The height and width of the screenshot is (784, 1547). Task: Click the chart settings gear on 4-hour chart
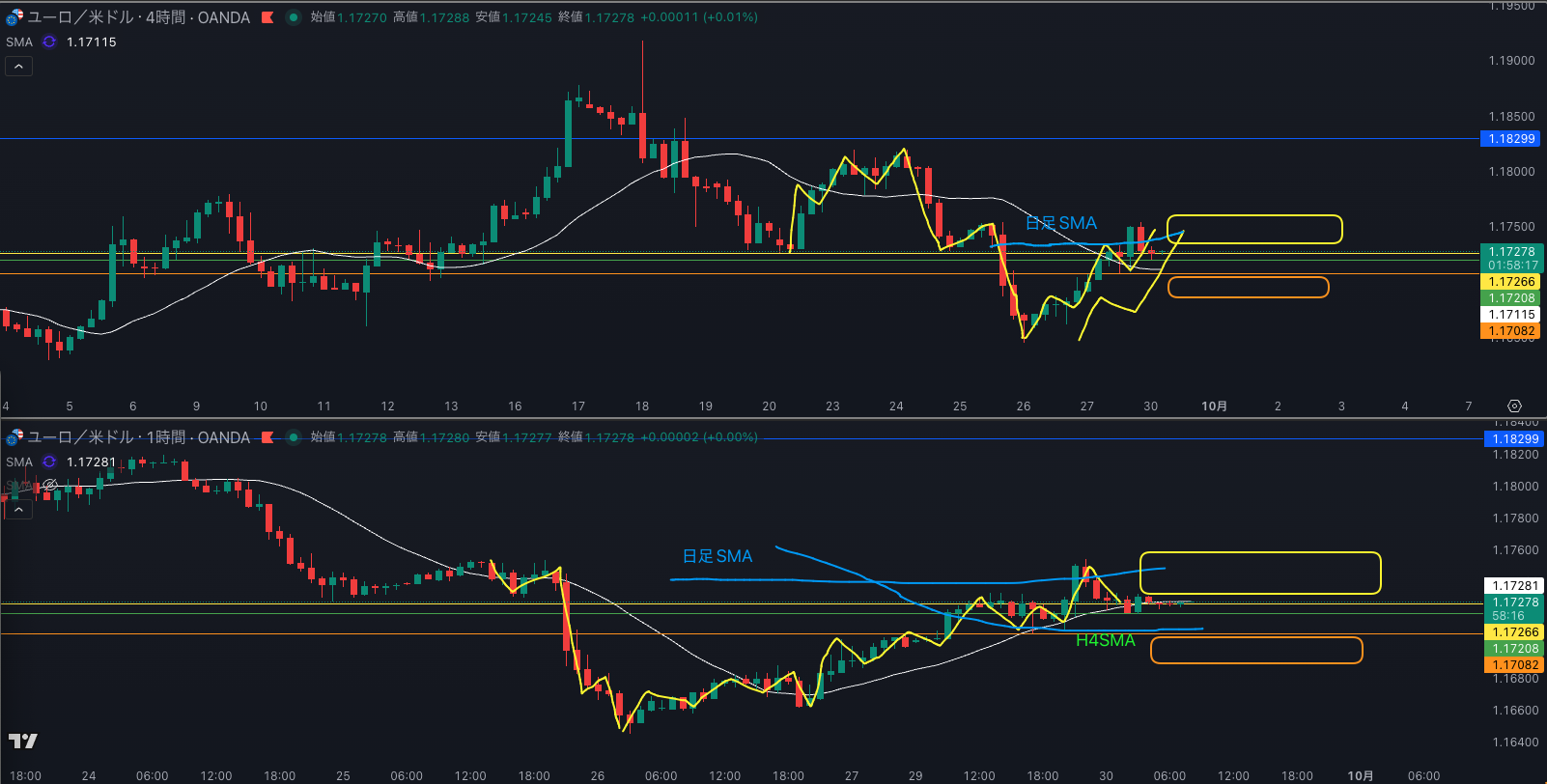pyautogui.click(x=1514, y=406)
